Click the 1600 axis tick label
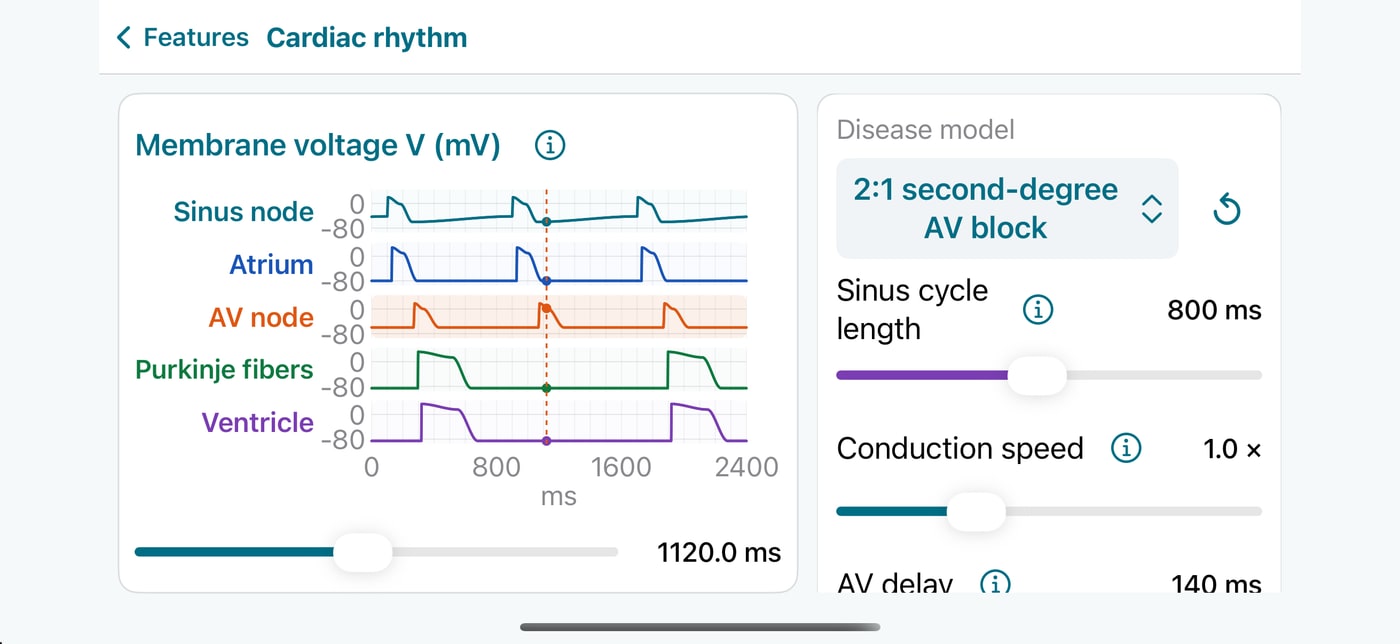1400x644 pixels. point(621,467)
